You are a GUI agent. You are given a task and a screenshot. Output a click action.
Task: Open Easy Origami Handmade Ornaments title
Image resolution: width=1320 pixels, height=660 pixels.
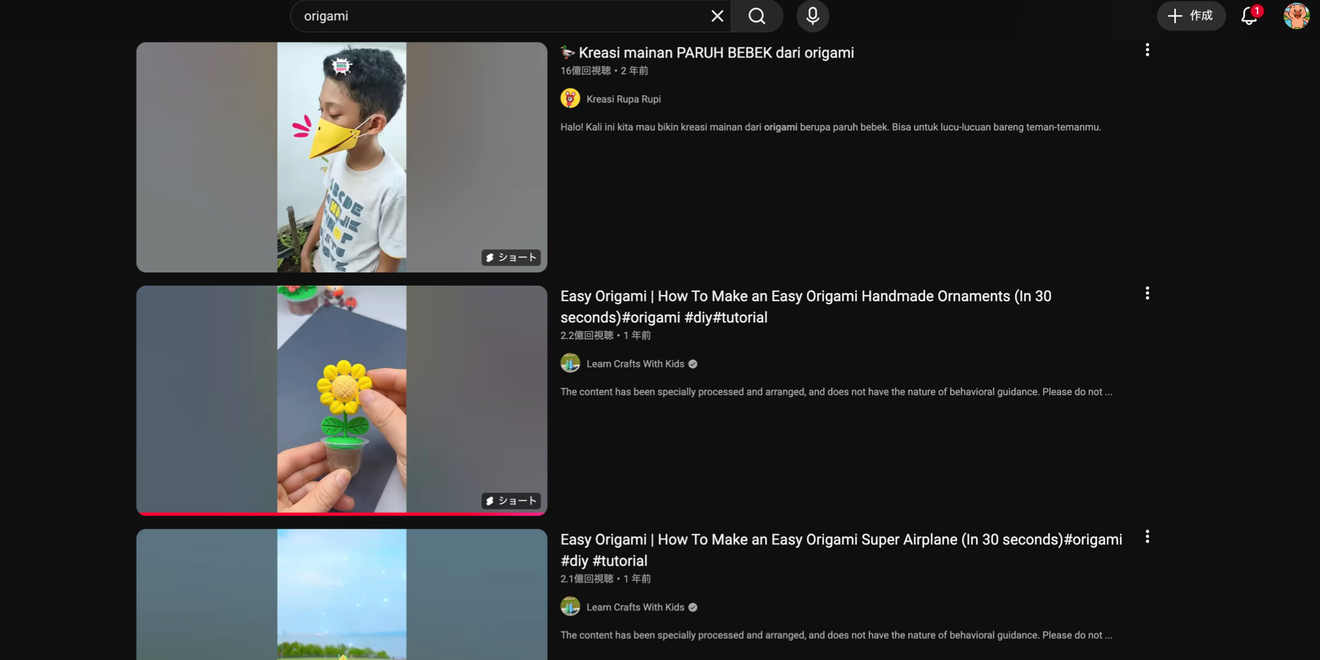click(x=806, y=306)
